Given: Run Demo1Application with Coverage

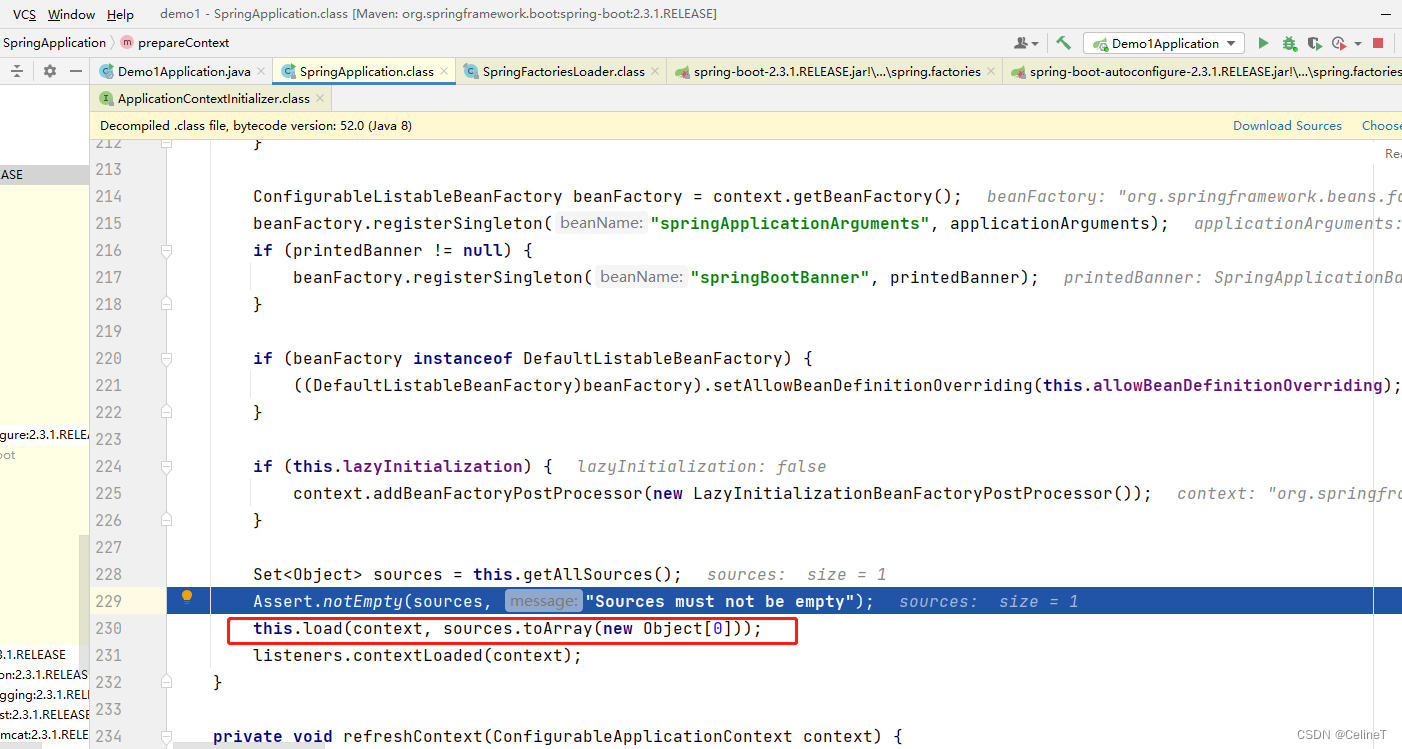Looking at the screenshot, I should 1313,43.
